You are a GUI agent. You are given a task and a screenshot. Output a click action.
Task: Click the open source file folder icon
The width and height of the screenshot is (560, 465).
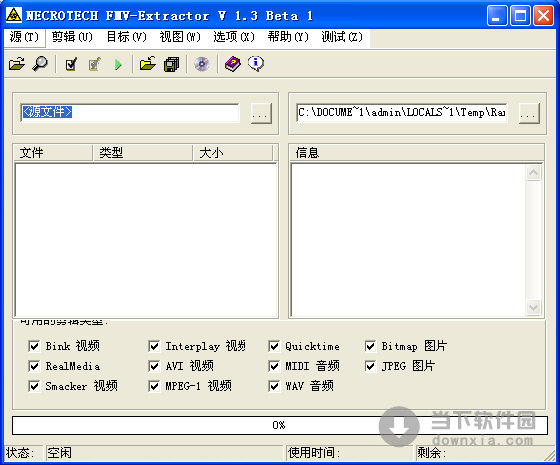[16, 64]
